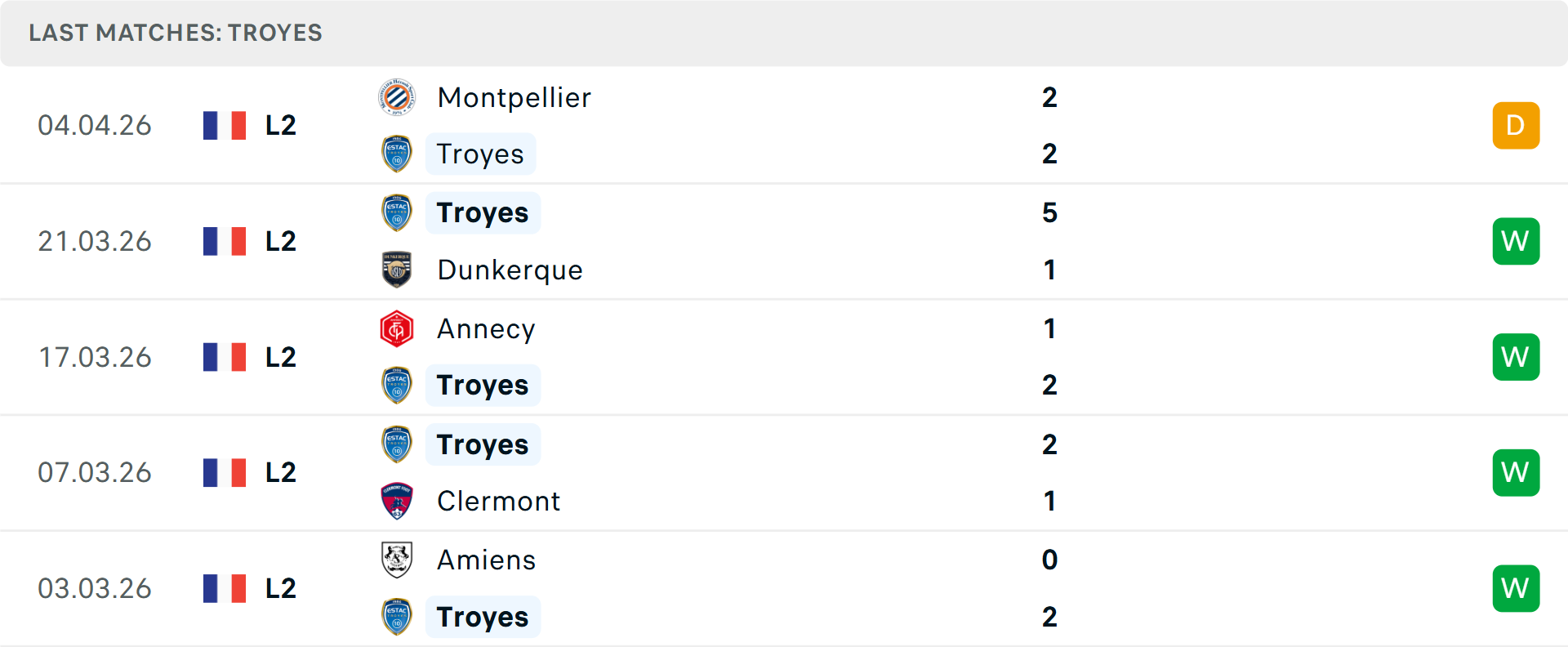The image size is (1568, 647).
Task: Click Troyes crest in the Montpellier match
Action: click(x=397, y=154)
